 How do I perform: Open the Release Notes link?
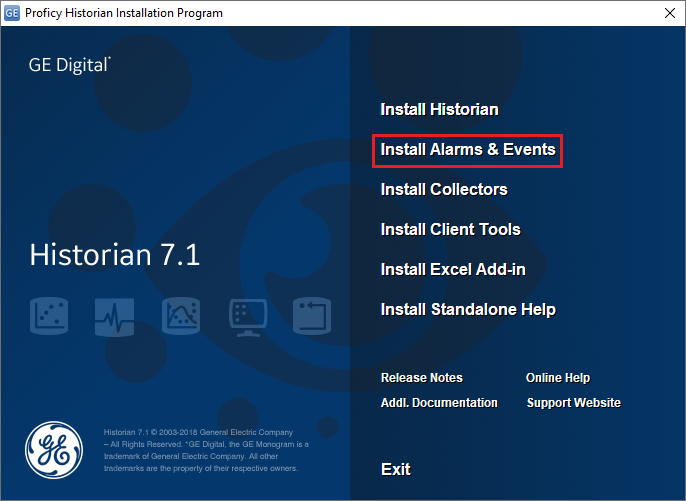422,378
